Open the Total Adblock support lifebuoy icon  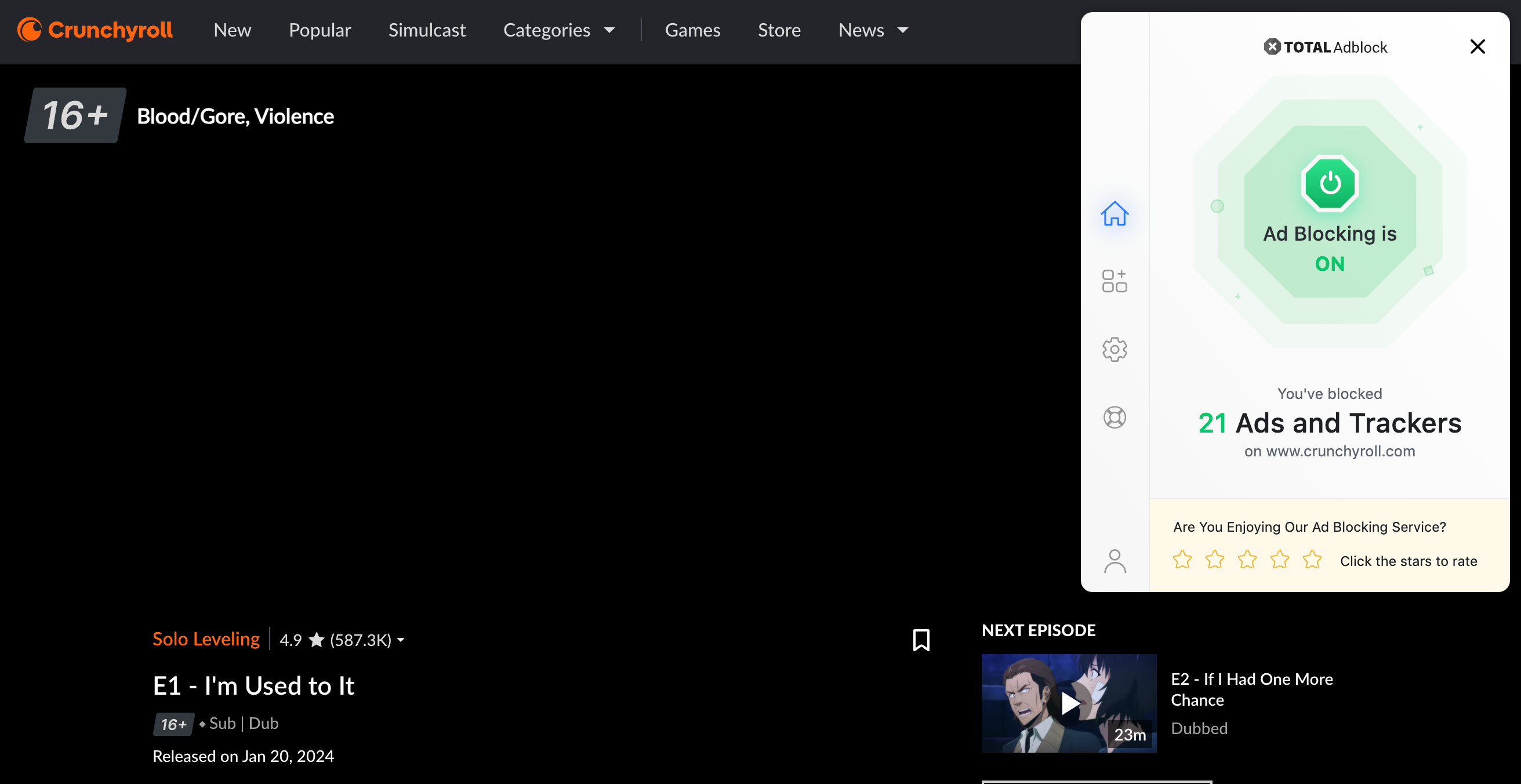pos(1114,418)
